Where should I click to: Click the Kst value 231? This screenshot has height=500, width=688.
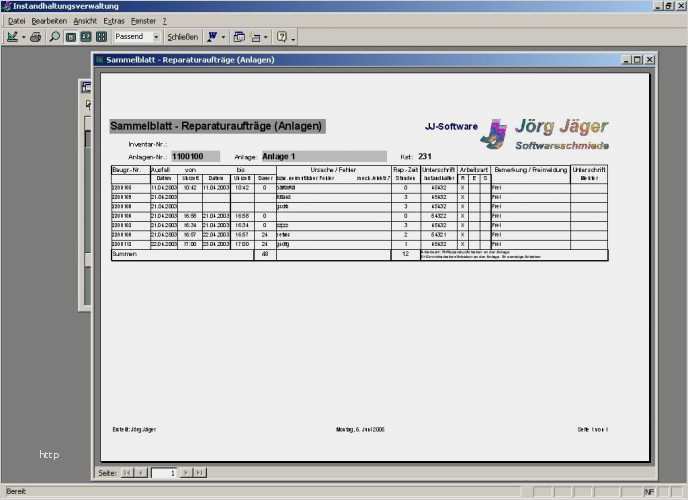click(x=425, y=156)
